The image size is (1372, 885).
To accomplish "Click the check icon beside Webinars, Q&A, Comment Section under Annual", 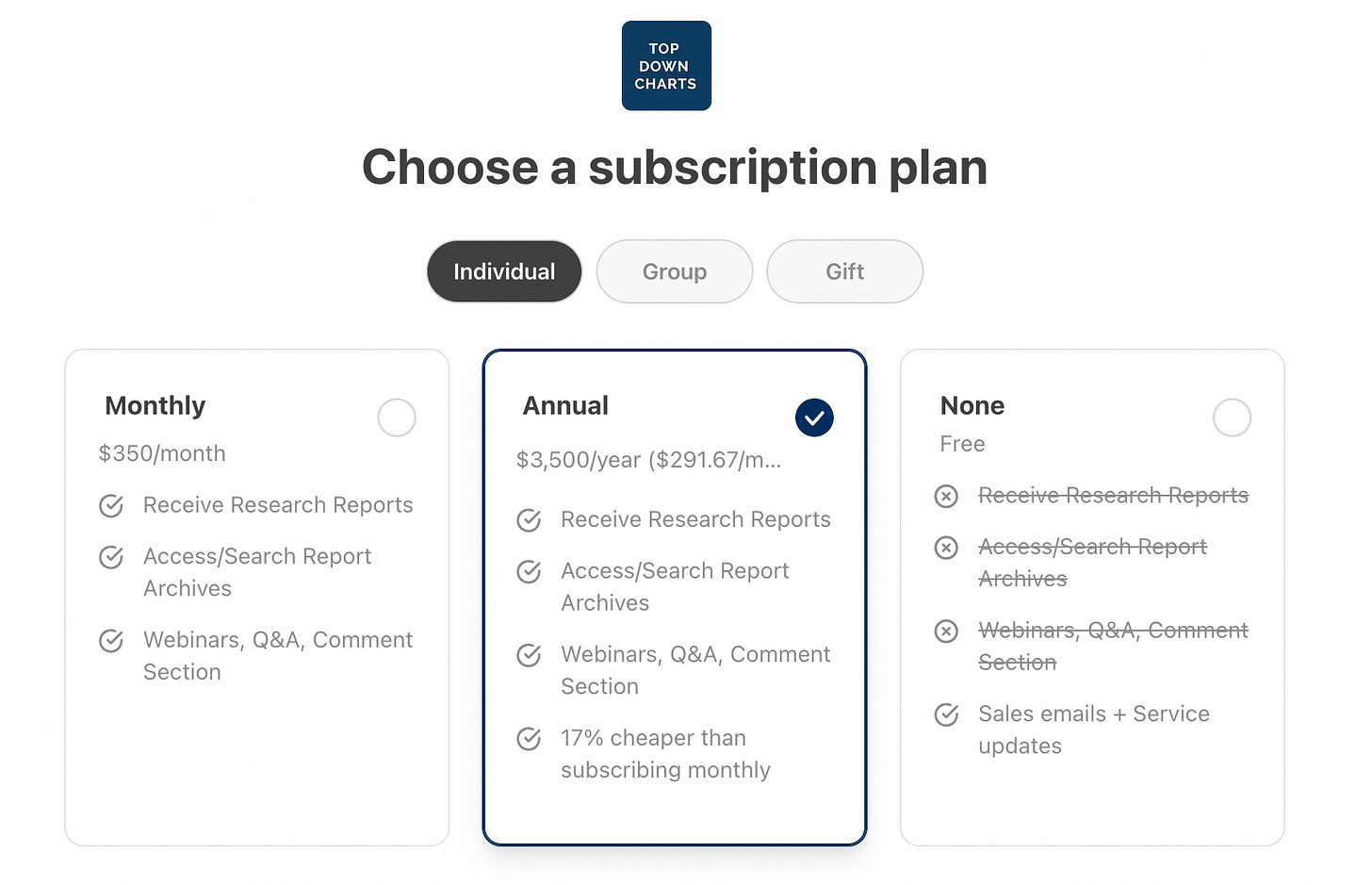I will 529,655.
